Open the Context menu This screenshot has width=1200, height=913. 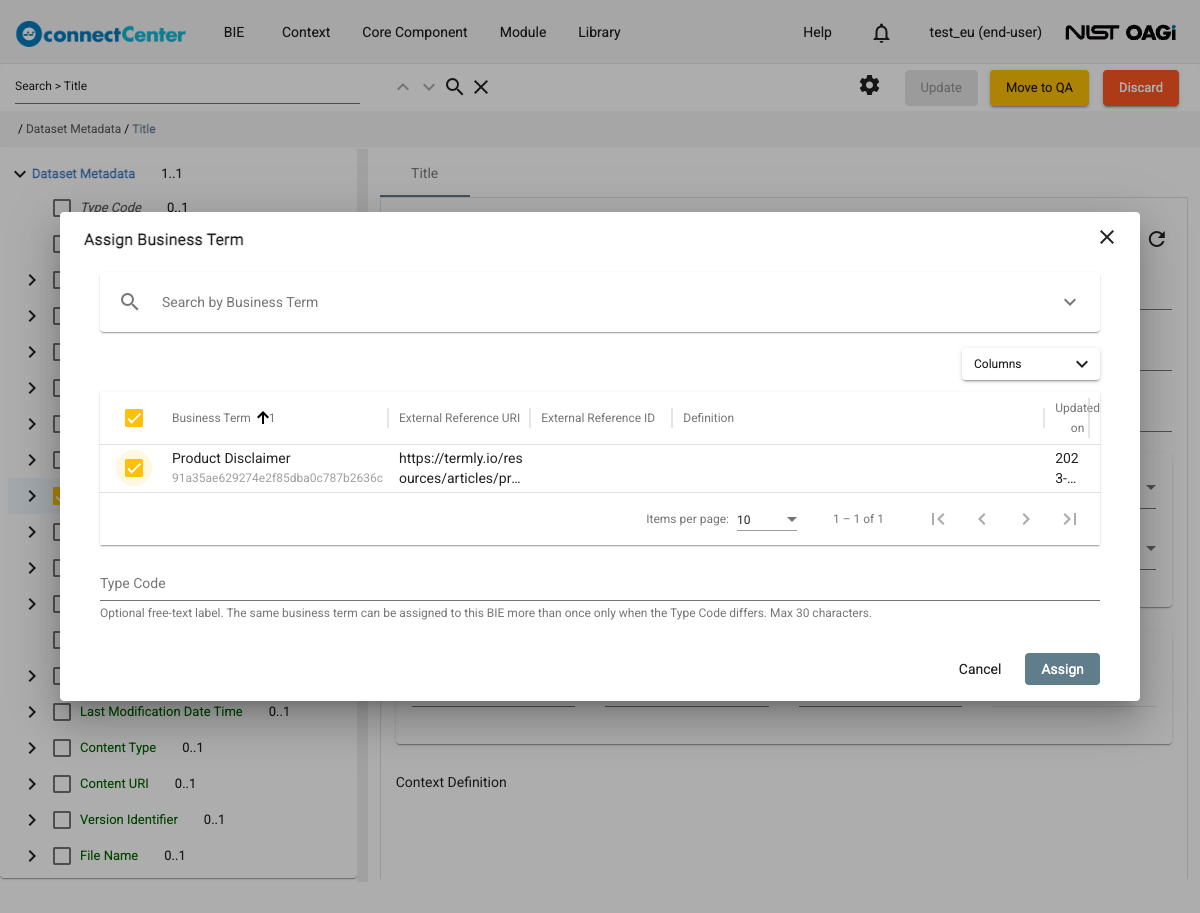coord(306,32)
